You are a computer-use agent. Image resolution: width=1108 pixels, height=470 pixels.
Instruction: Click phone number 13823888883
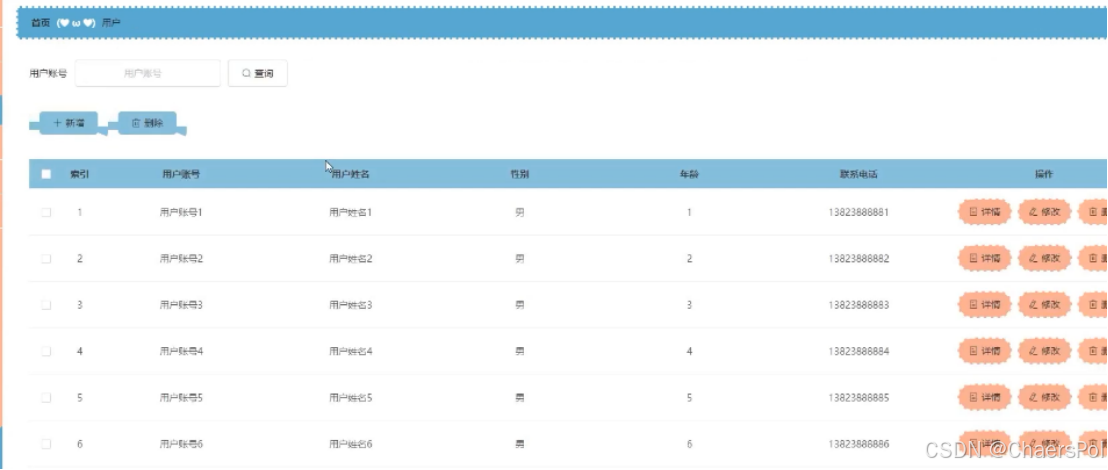(859, 305)
